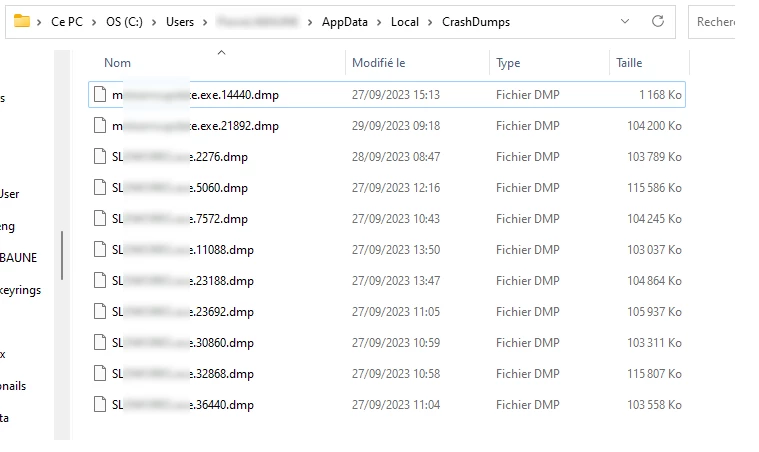Go to Local breadcrumb
Viewport: 759px width, 452px height.
pos(405,22)
